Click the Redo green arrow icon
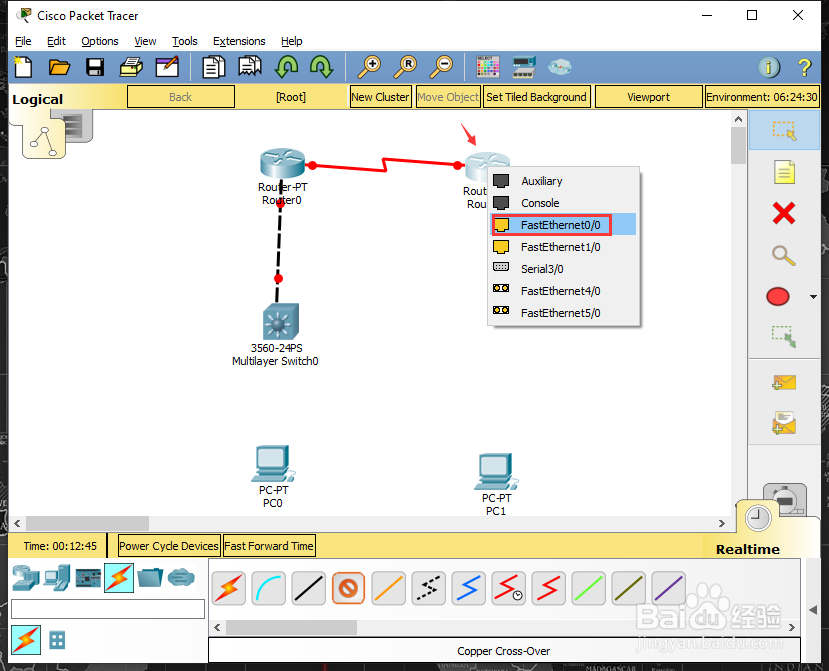The width and height of the screenshot is (829, 671). [321, 67]
